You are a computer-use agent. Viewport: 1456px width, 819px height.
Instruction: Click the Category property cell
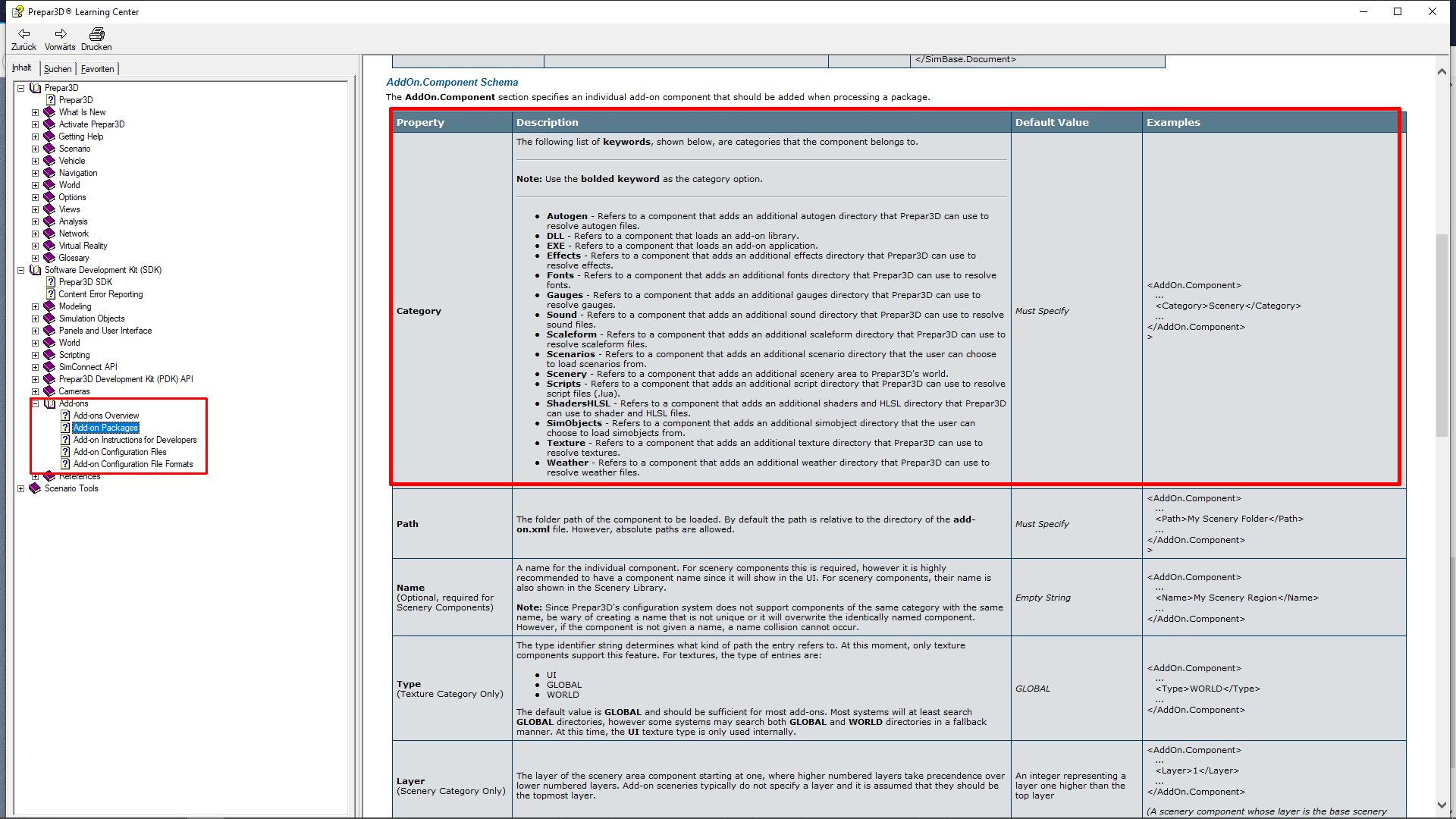coord(452,311)
